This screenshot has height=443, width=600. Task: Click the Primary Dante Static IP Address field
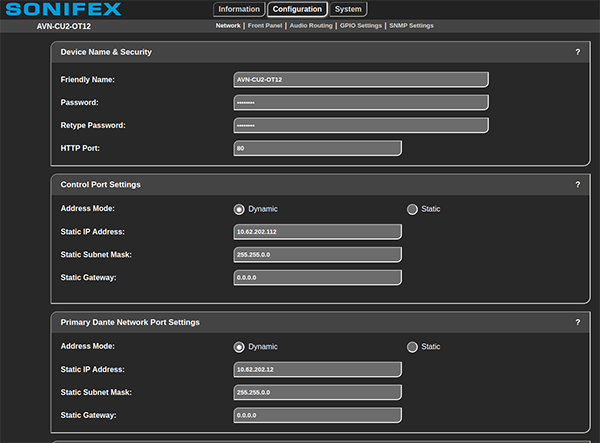coord(318,370)
